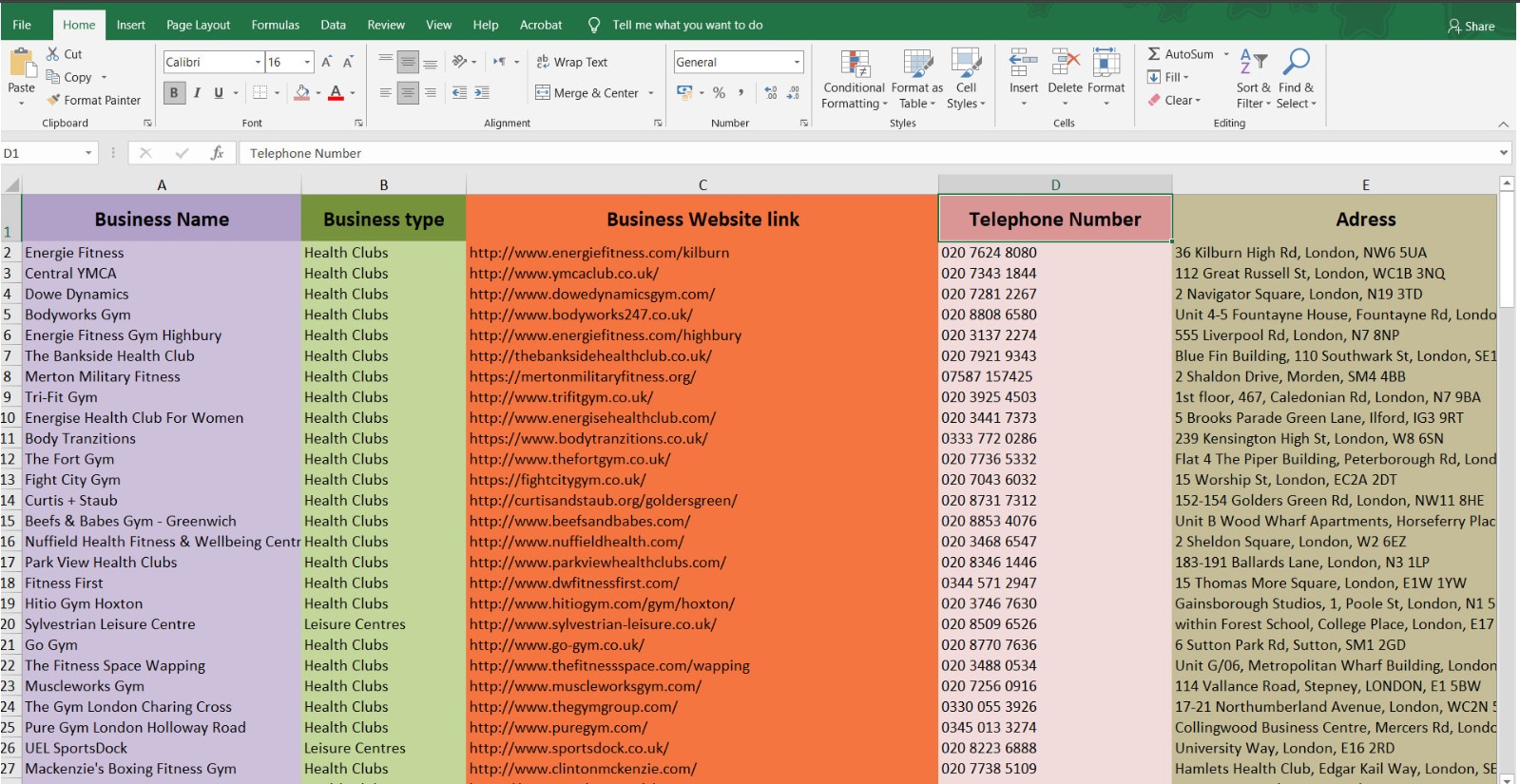Toggle Bold formatting
This screenshot has width=1520, height=784.
pos(174,92)
